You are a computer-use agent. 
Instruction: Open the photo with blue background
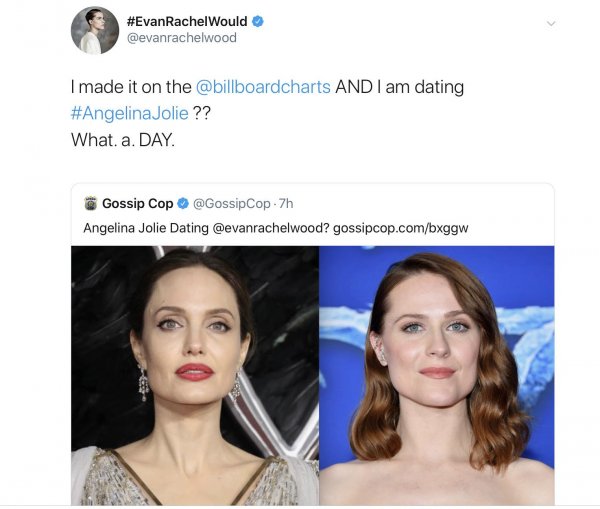[x=437, y=375]
